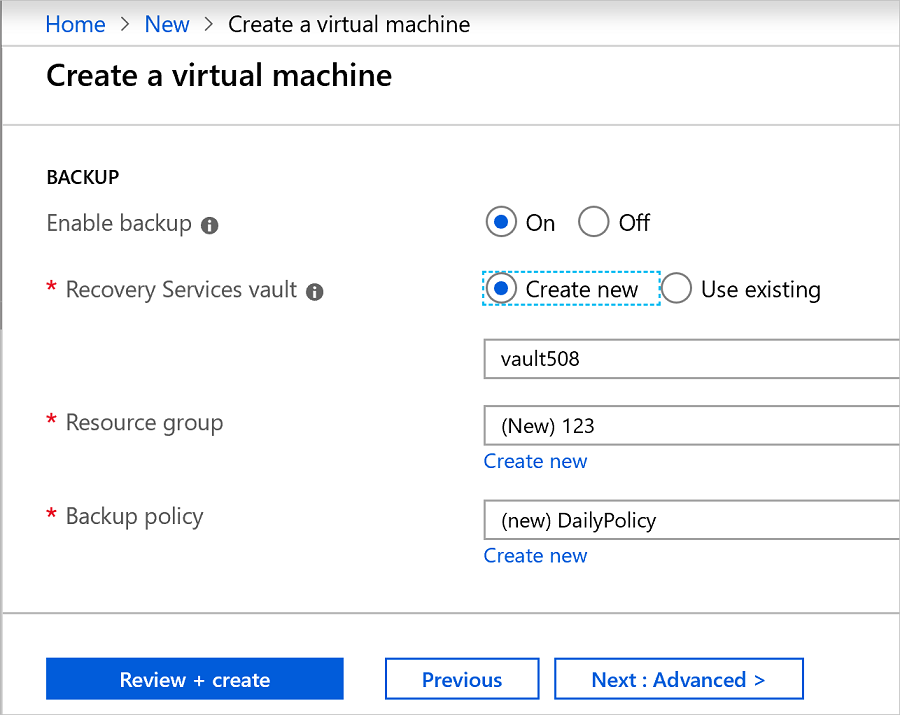Screen dimensions: 900x715
Task: Select the Create a virtual machine breadcrumb
Action: 348,24
